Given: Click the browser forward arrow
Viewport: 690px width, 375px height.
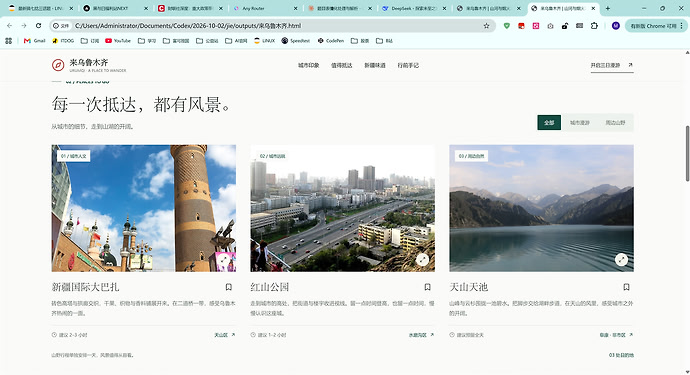Looking at the screenshot, I should click(x=24, y=26).
